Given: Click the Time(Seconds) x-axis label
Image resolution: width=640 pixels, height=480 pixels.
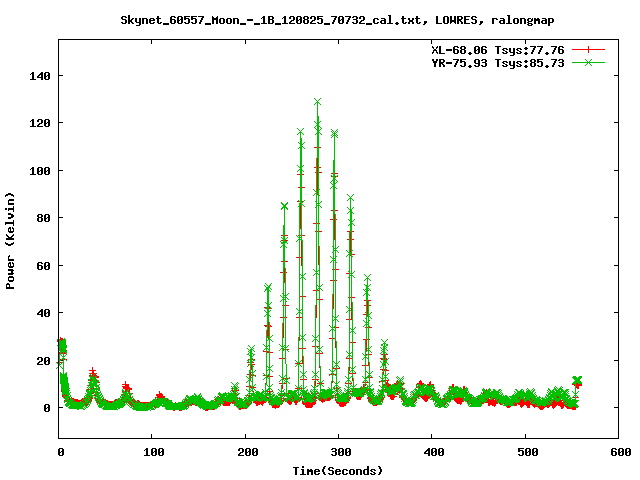Looking at the screenshot, I should point(337,470).
